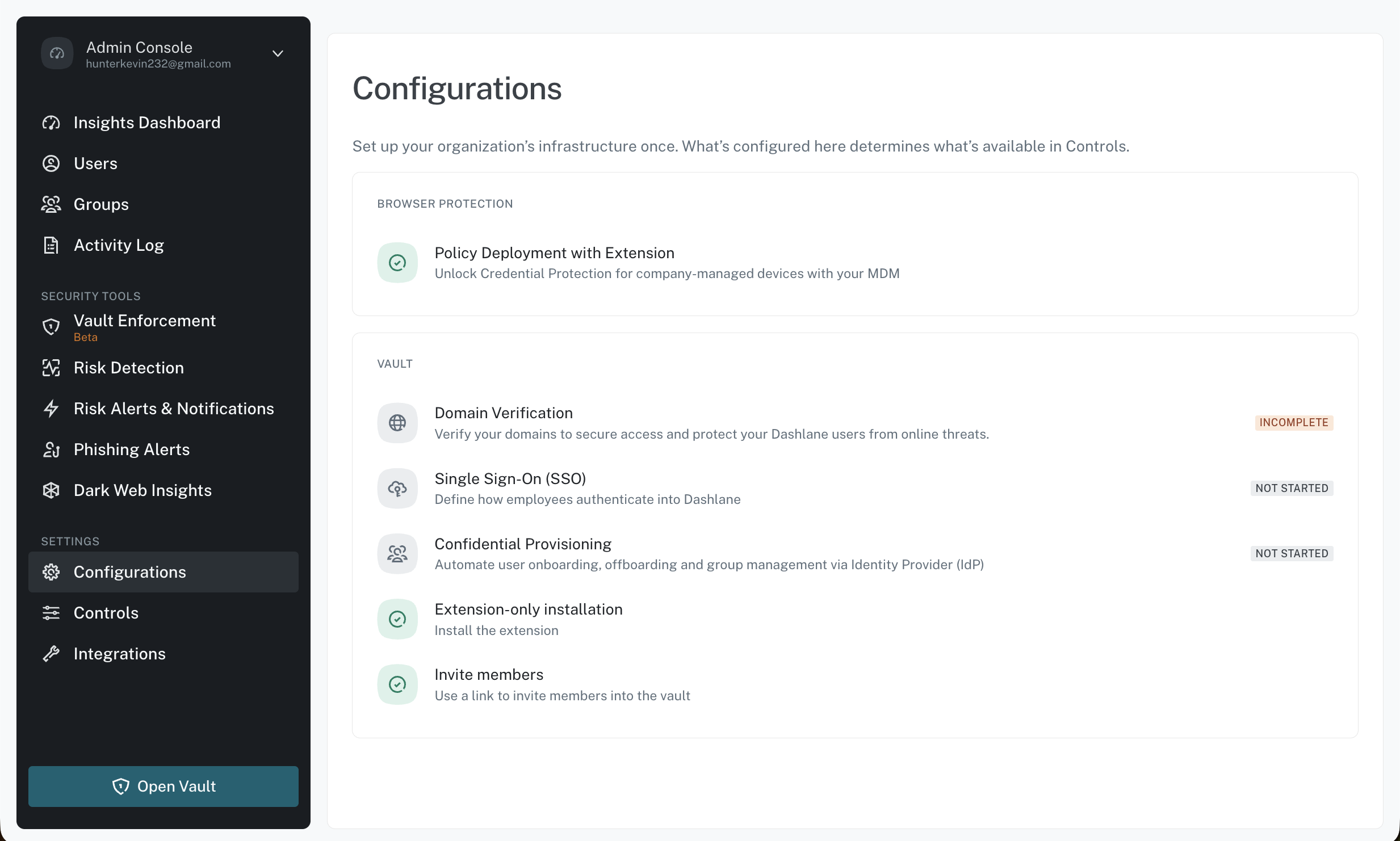
Task: Open Single Sign-On (SSO) configuration
Action: pyautogui.click(x=855, y=488)
